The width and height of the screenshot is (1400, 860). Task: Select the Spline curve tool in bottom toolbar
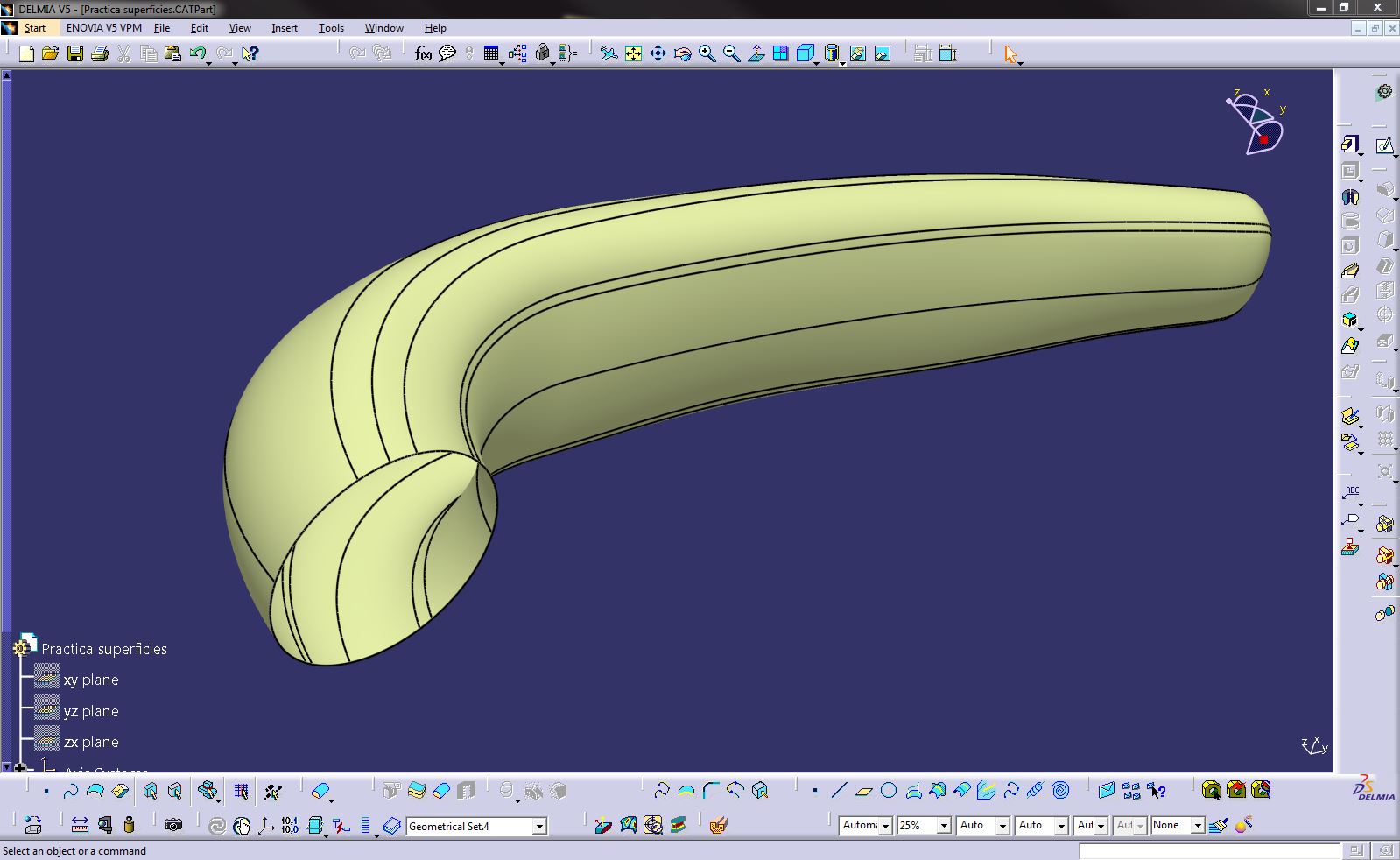click(x=1011, y=791)
